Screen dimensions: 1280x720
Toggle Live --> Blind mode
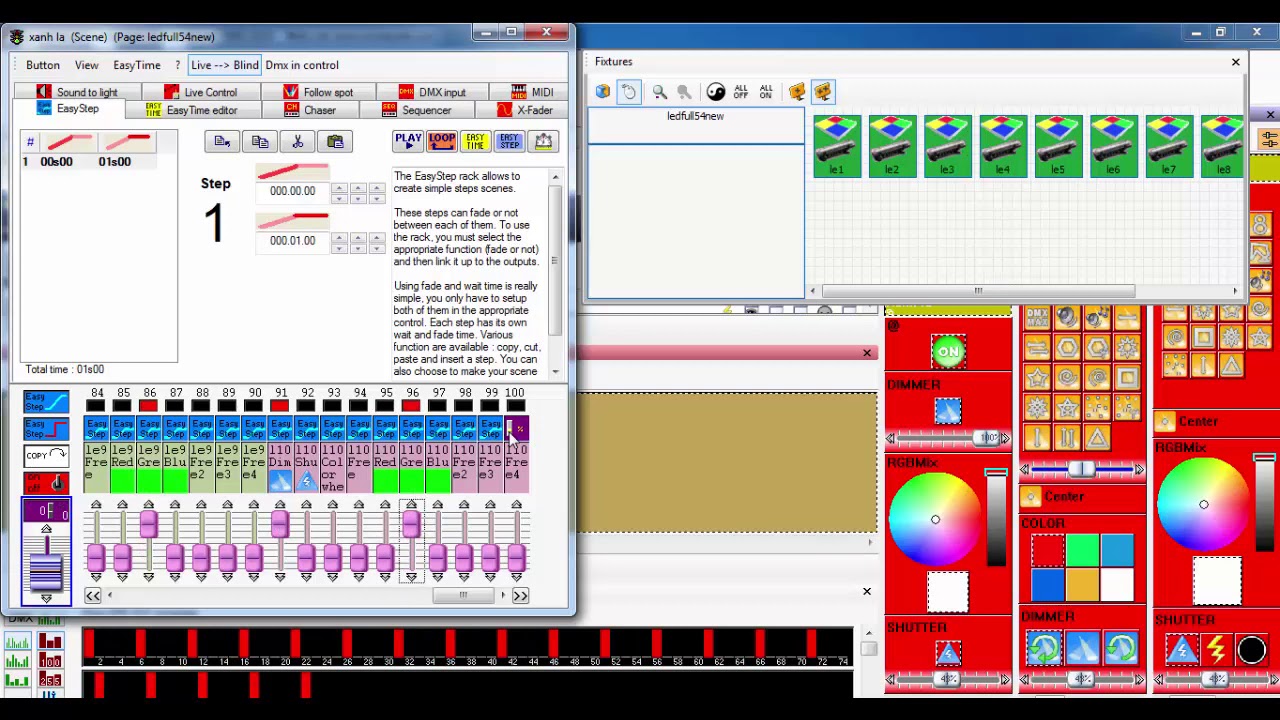point(224,65)
